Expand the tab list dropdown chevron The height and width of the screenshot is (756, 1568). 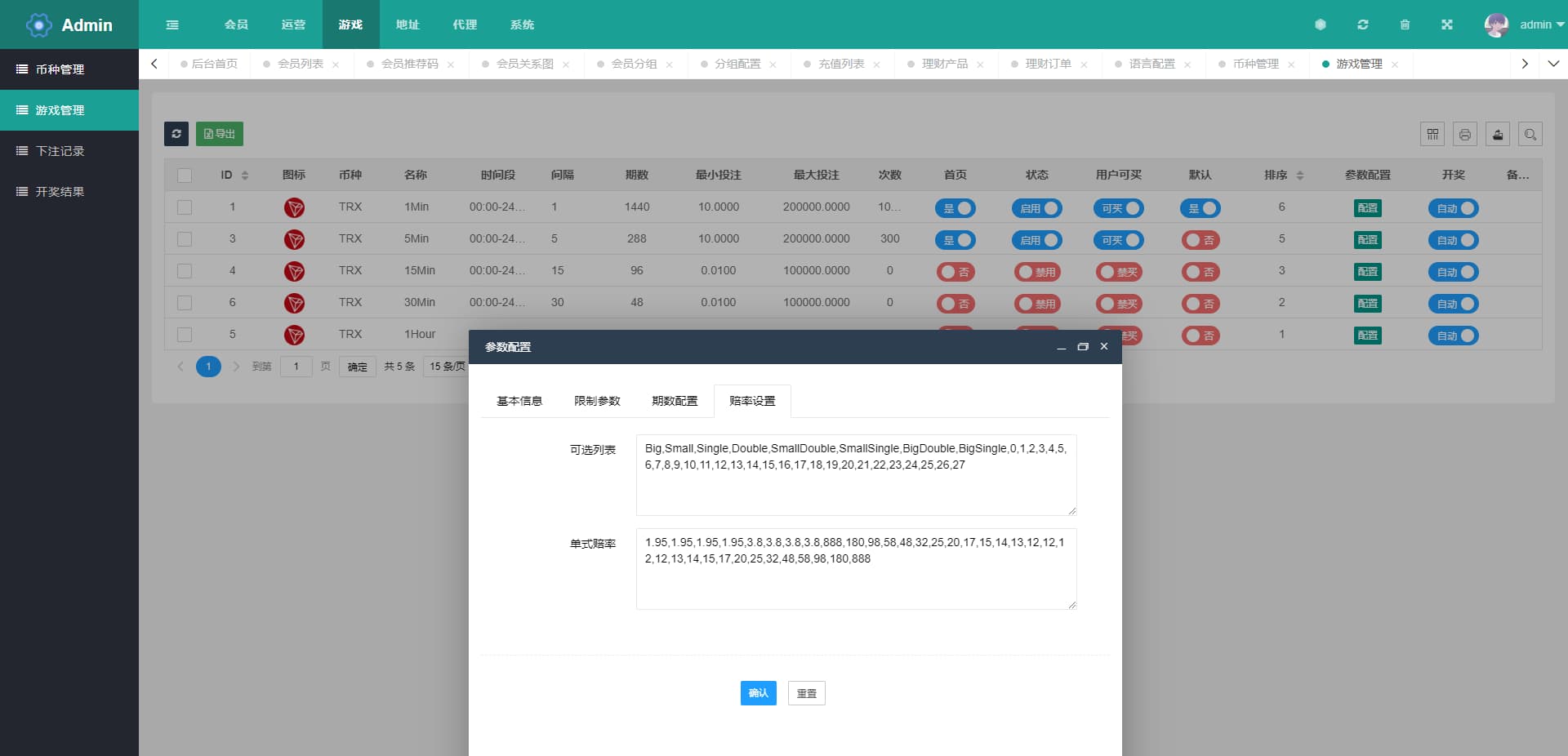[1553, 64]
